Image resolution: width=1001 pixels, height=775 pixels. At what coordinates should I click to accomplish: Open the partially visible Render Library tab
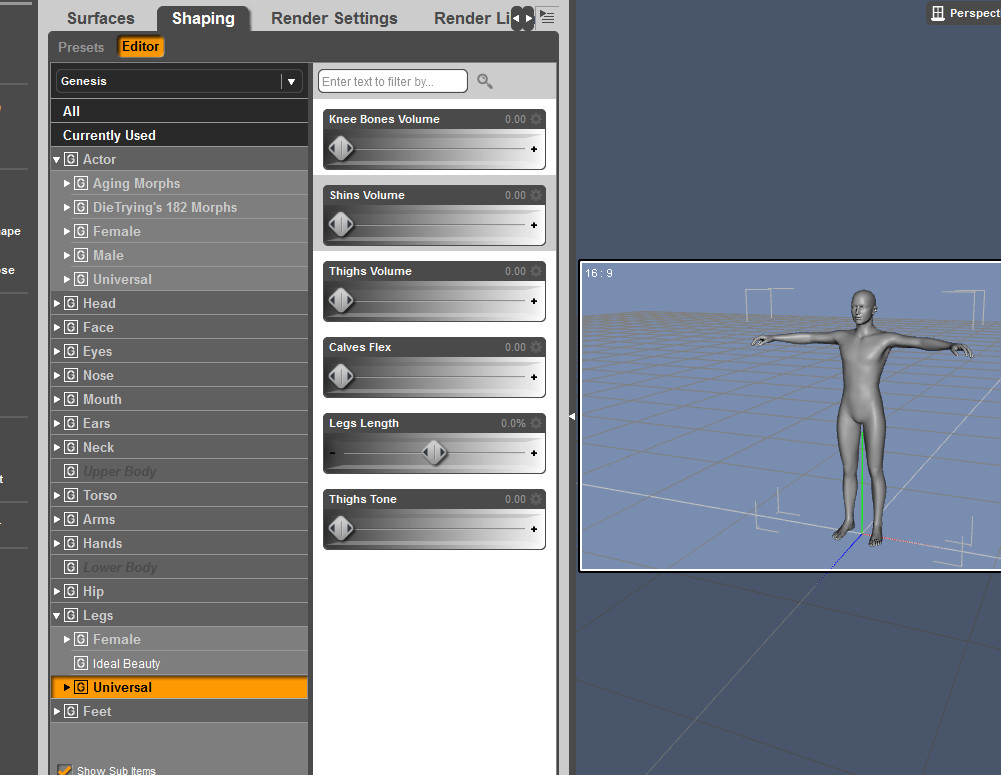tap(471, 19)
